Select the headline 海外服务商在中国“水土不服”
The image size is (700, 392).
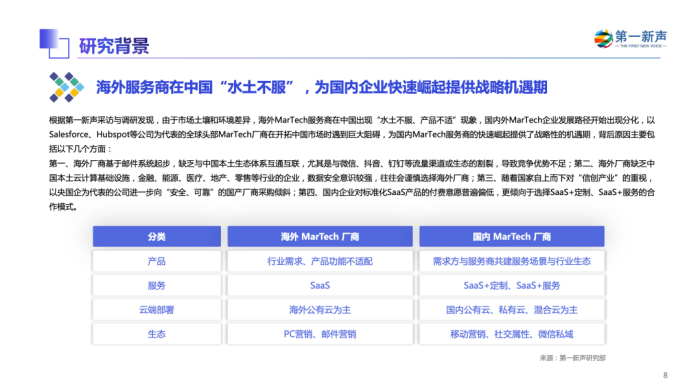pyautogui.click(x=195, y=87)
